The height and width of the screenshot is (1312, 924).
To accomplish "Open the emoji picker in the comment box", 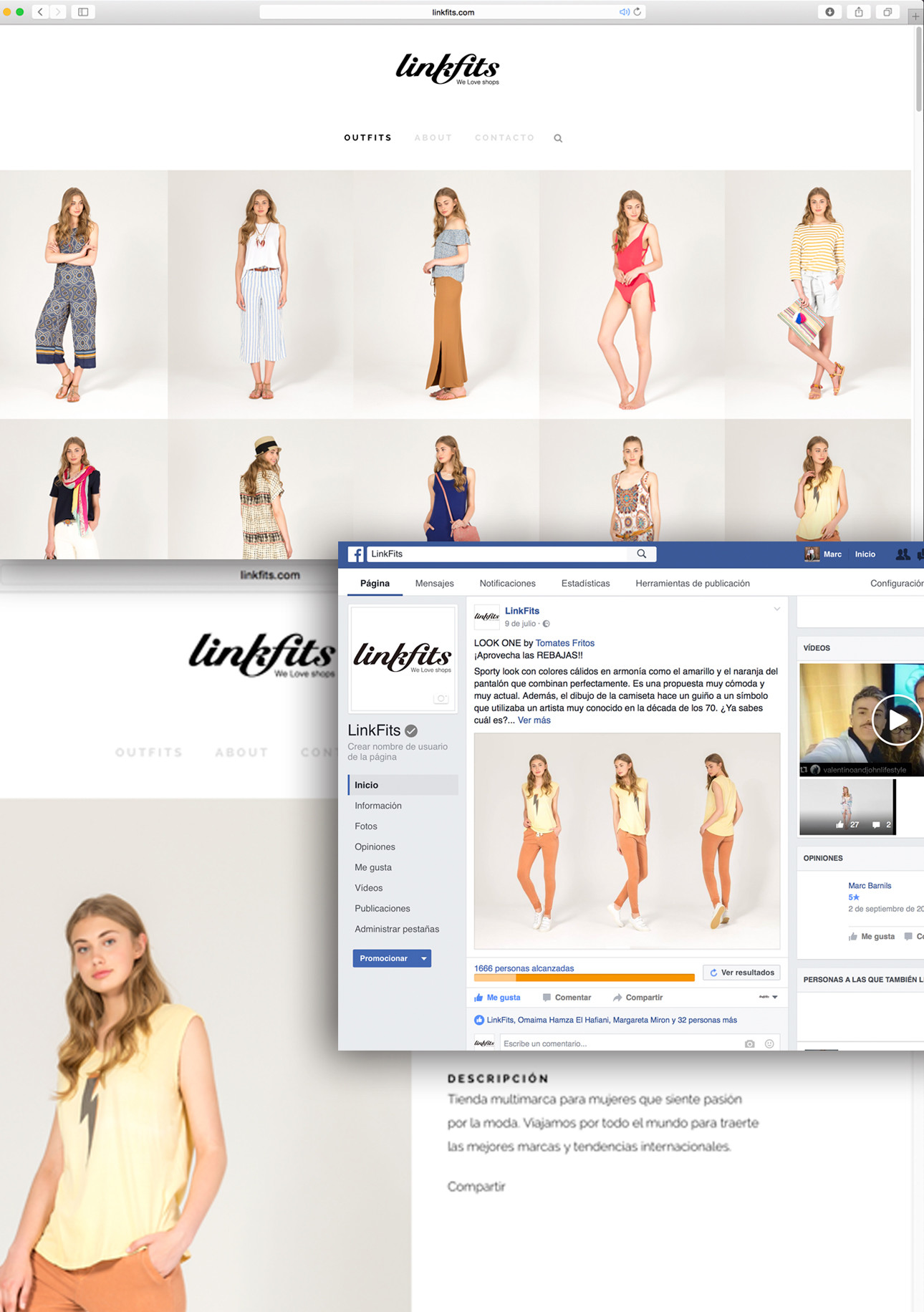I will coord(769,1044).
